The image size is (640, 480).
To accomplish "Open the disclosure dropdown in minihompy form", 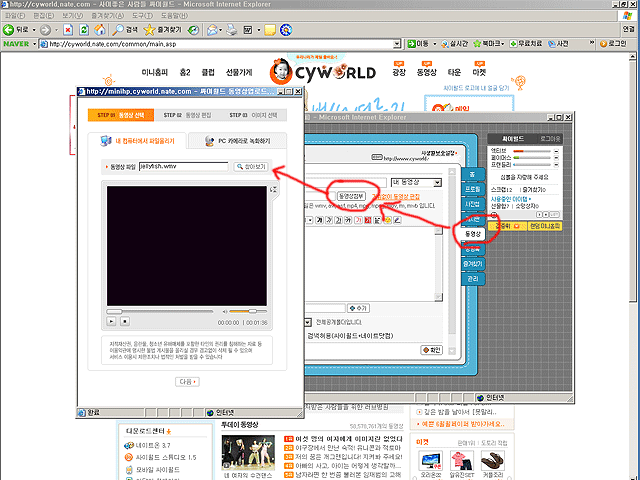I will point(308,322).
